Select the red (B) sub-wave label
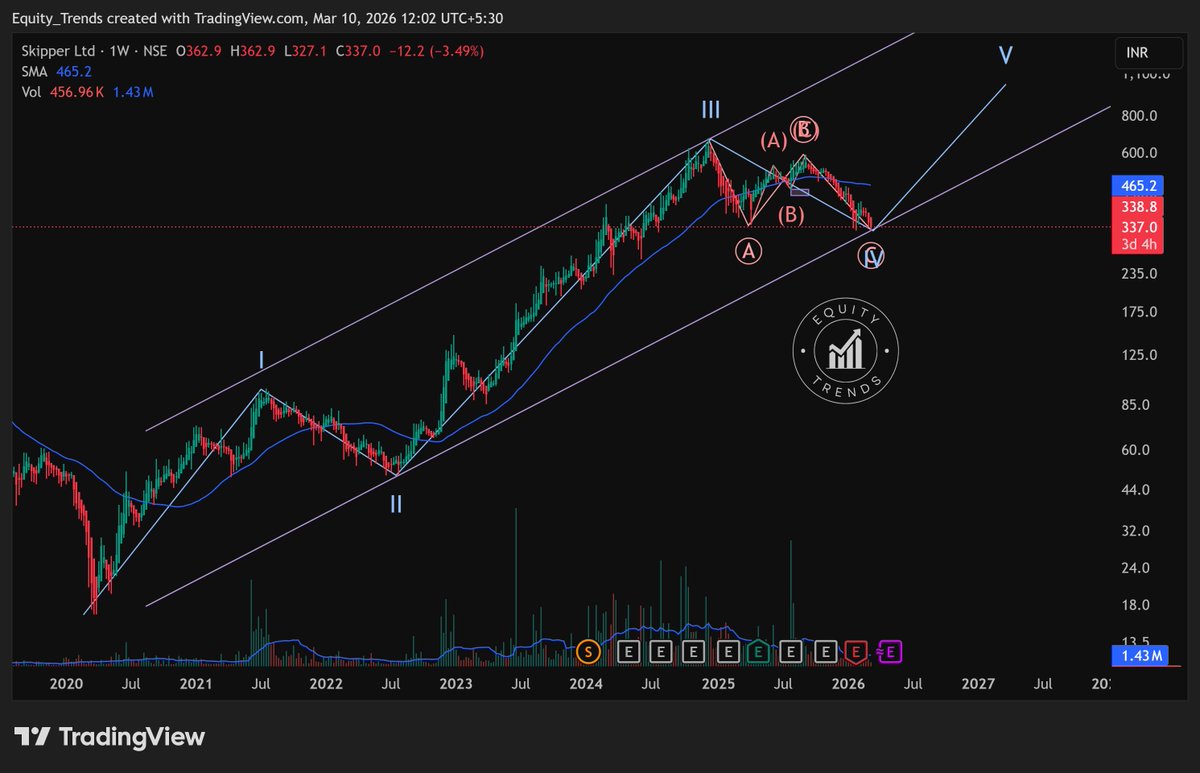This screenshot has height=773, width=1200. tap(793, 213)
